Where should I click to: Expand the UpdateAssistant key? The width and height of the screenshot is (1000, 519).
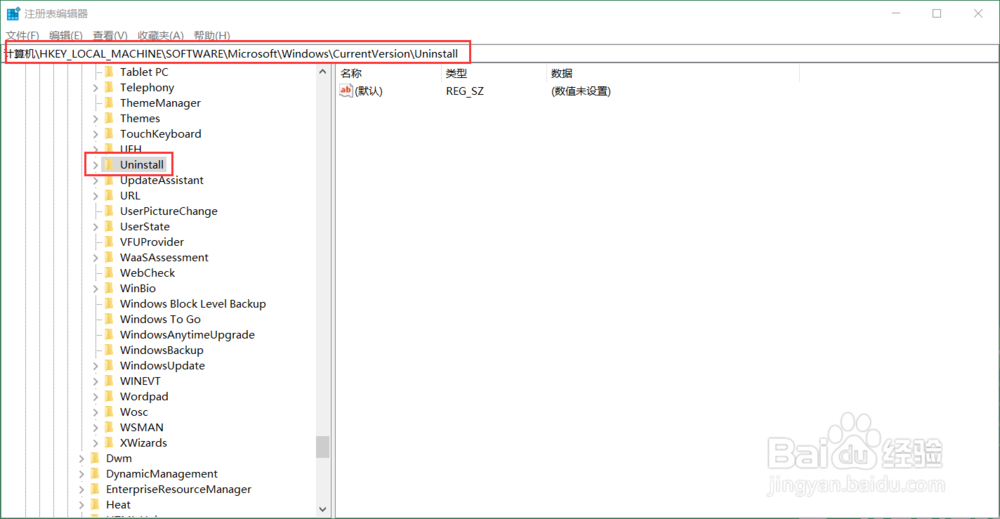pos(96,180)
